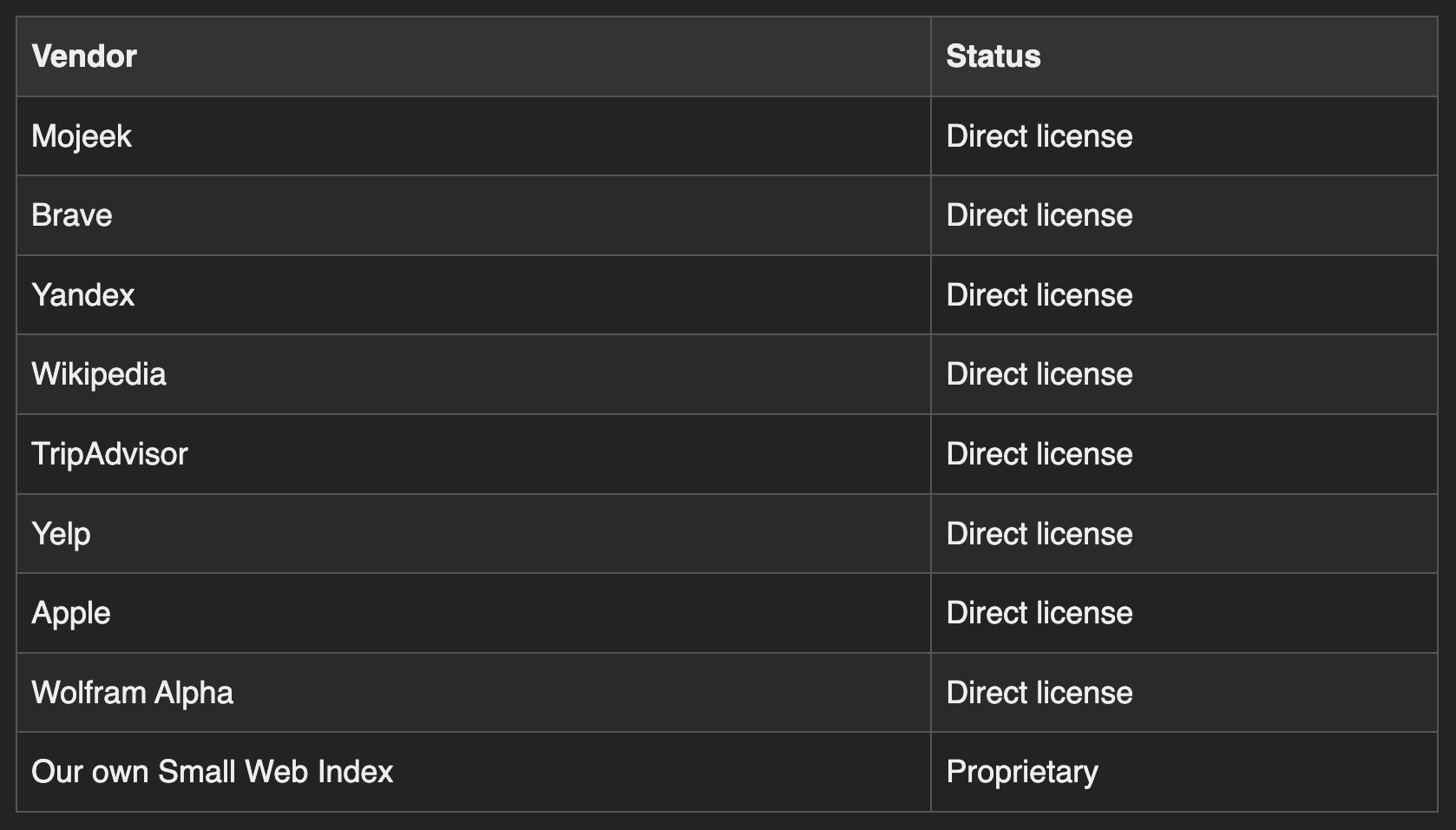
Task: Click Direct license status for Yelp
Action: pyautogui.click(x=1184, y=534)
